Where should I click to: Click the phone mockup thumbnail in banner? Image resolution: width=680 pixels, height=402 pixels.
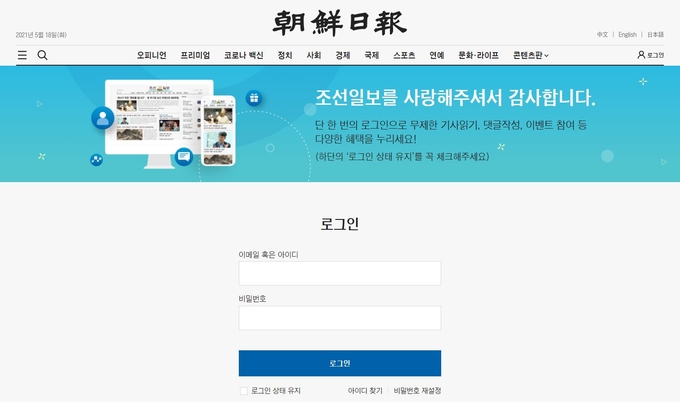pos(219,131)
